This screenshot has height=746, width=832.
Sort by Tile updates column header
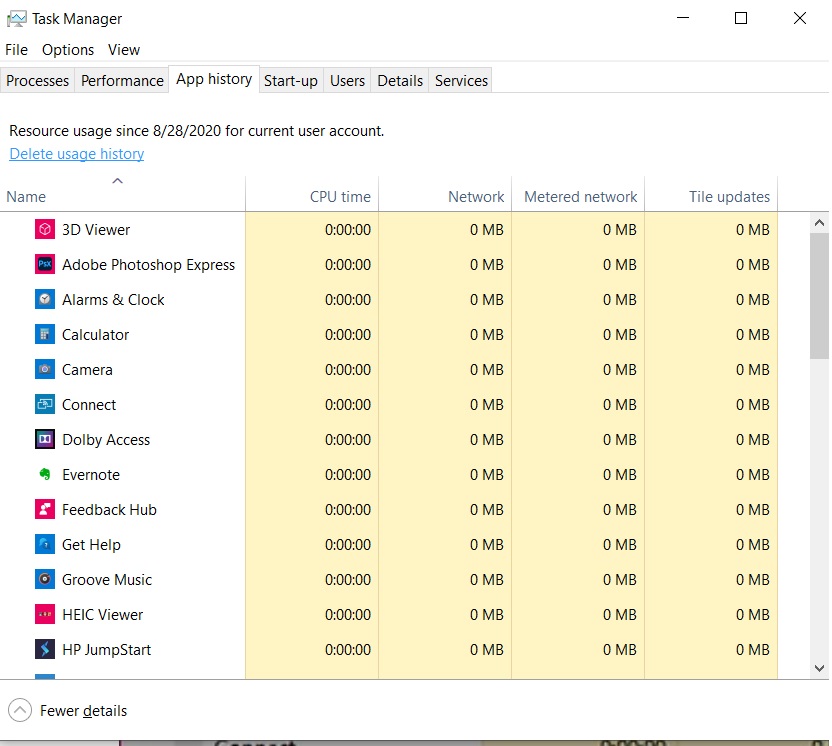pos(729,197)
